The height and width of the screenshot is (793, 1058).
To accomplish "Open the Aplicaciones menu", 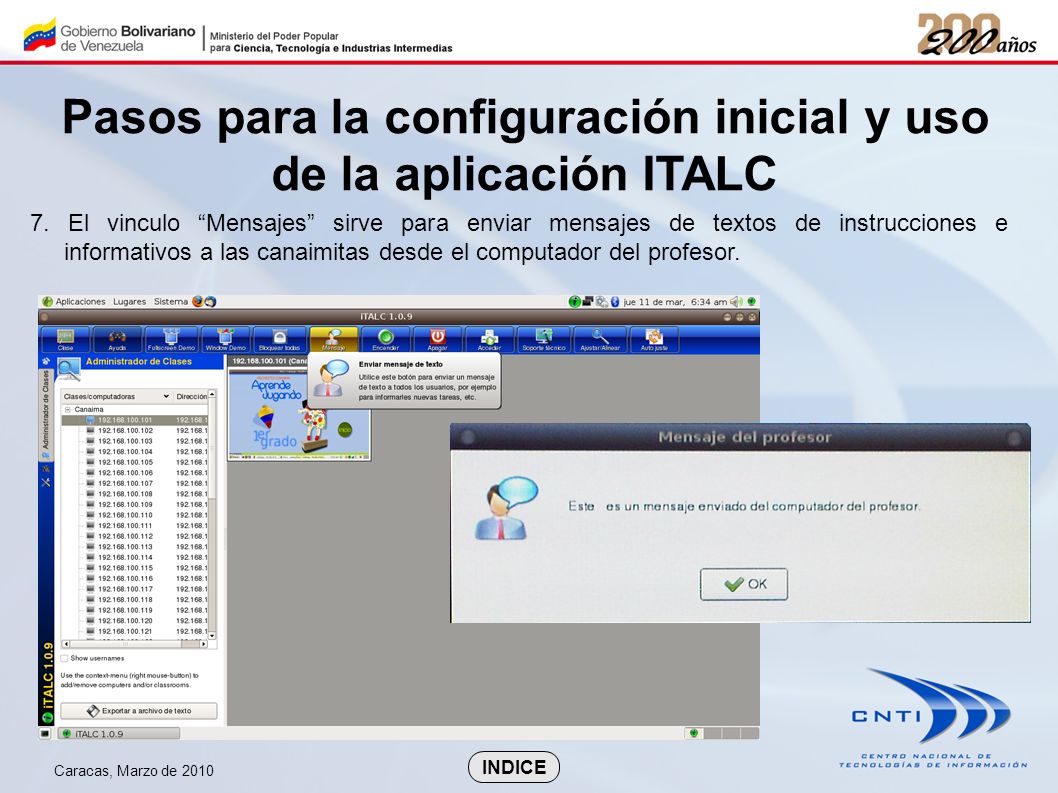I will [80, 302].
